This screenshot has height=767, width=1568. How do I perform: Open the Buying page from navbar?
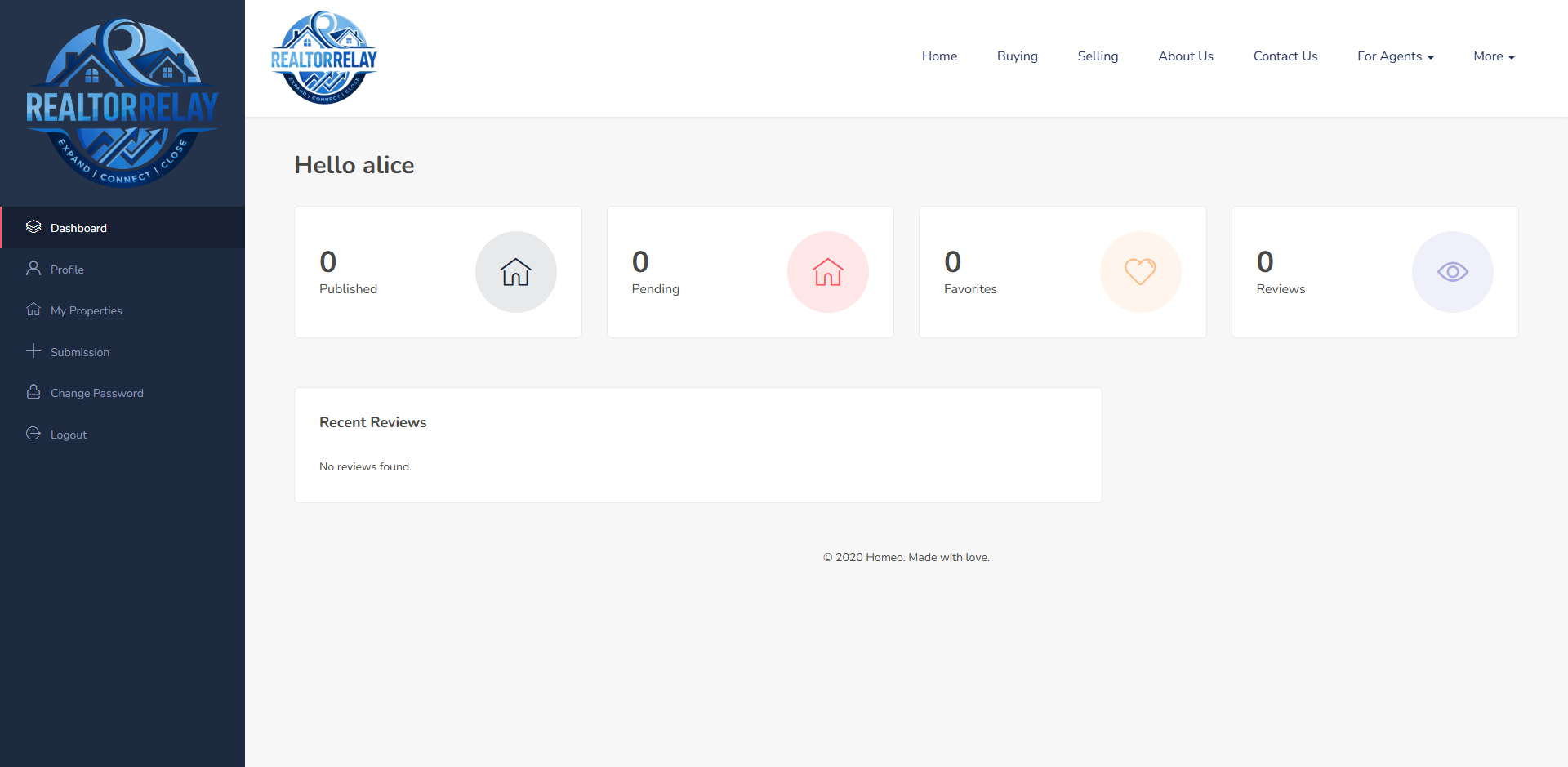click(x=1017, y=56)
